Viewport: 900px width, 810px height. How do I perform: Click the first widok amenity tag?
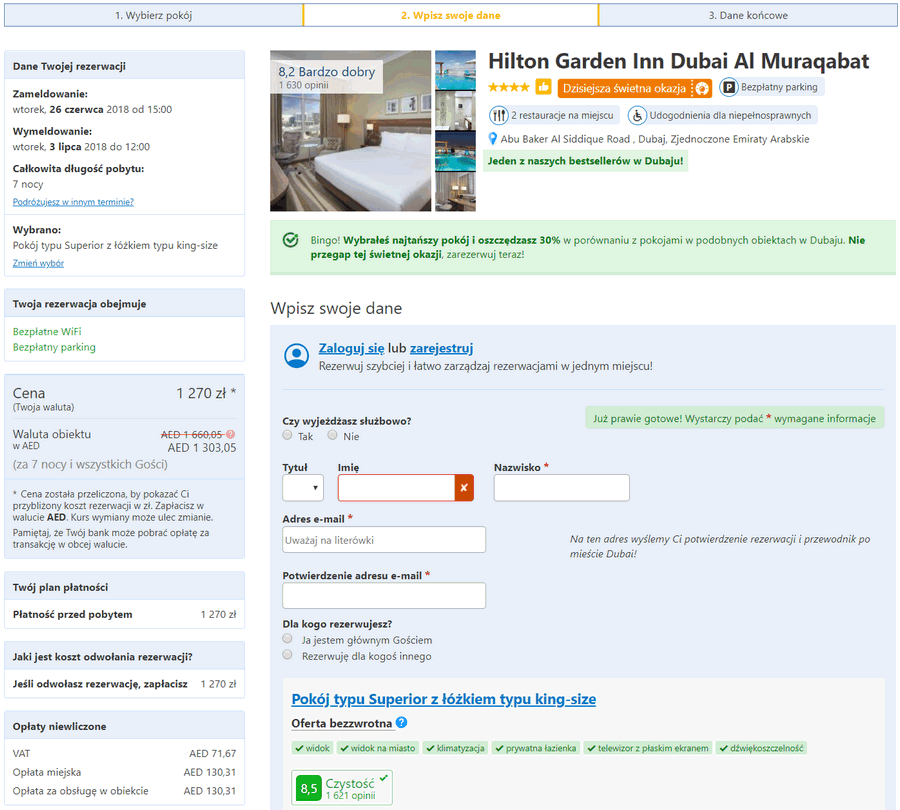(x=312, y=748)
